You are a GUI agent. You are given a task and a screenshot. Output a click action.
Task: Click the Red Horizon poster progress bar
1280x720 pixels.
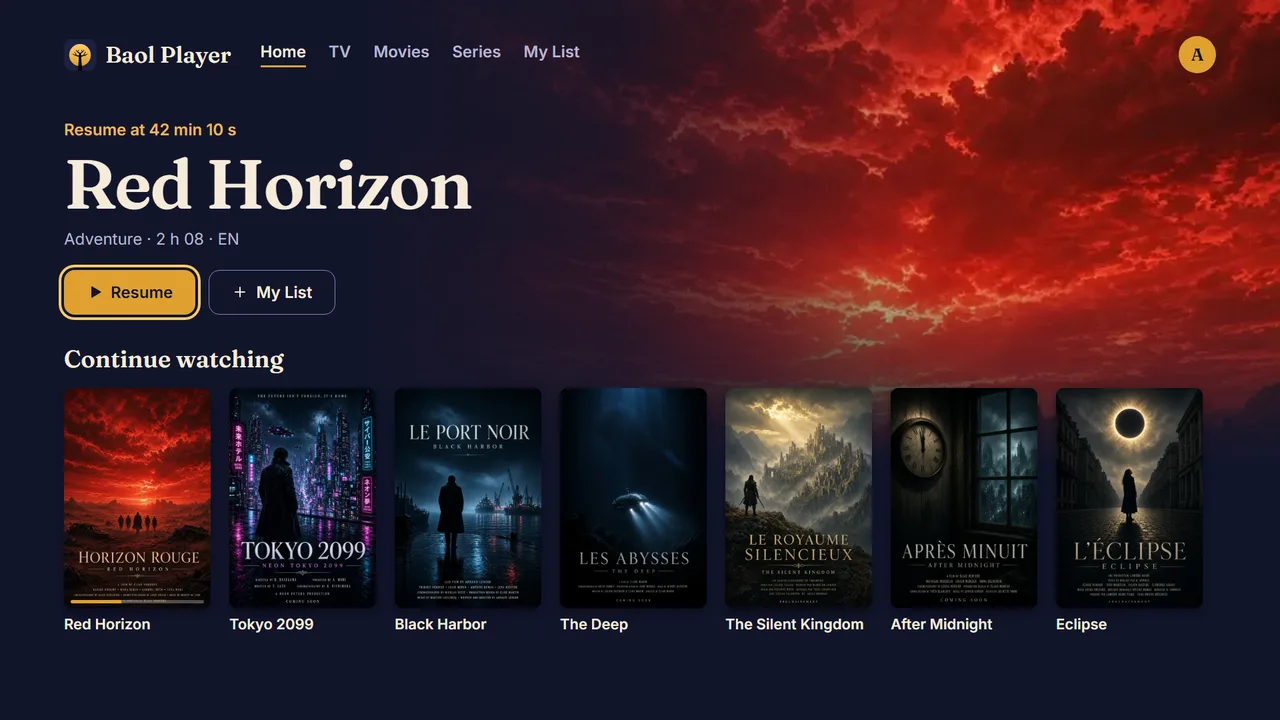(x=137, y=602)
